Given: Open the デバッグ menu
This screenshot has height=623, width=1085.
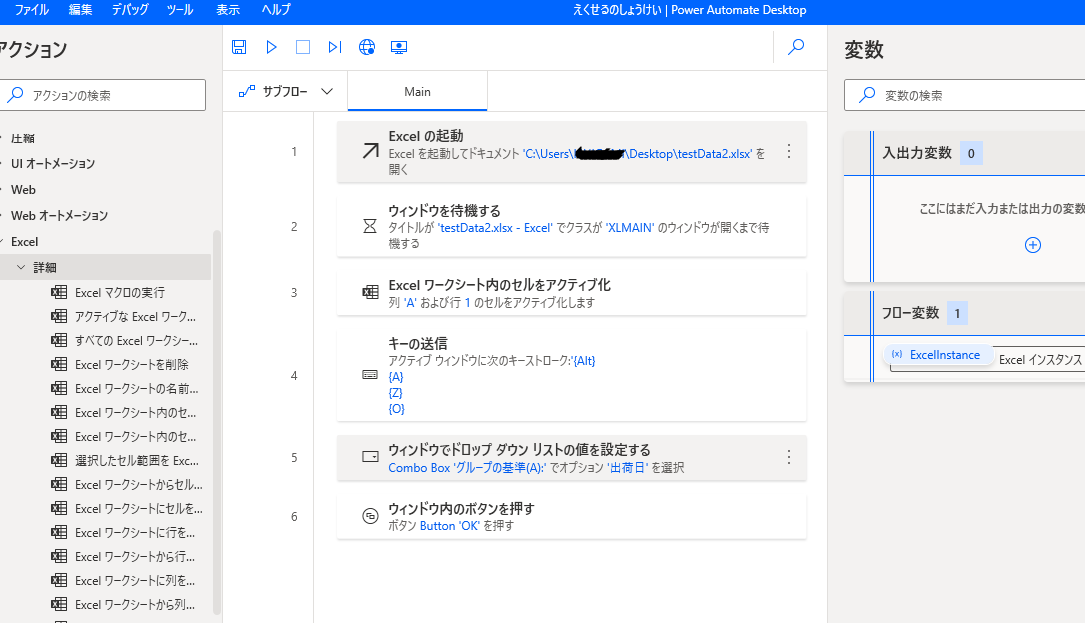Looking at the screenshot, I should [130, 10].
